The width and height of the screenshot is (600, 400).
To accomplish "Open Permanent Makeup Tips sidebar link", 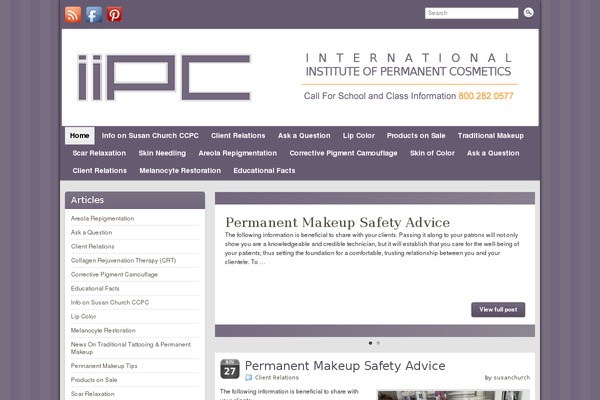I will point(104,366).
